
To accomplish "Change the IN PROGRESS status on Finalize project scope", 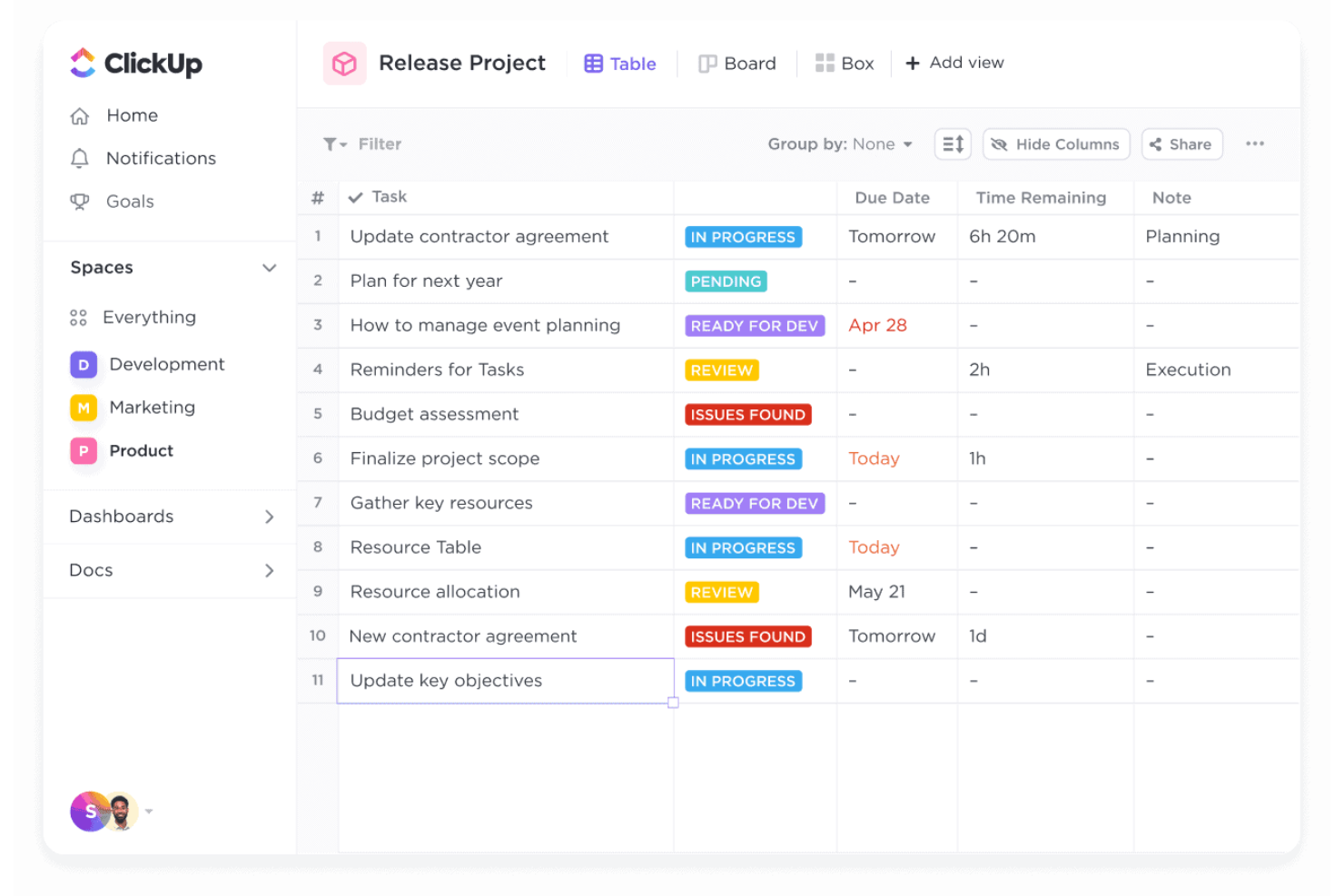I will [x=743, y=458].
